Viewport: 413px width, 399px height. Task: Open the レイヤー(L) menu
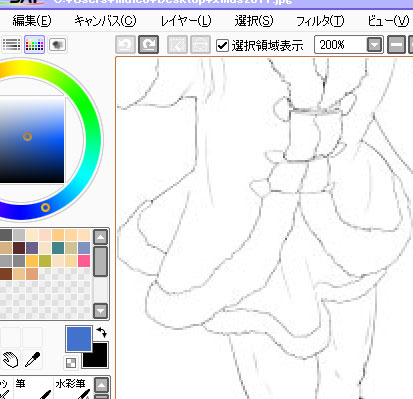click(x=186, y=21)
